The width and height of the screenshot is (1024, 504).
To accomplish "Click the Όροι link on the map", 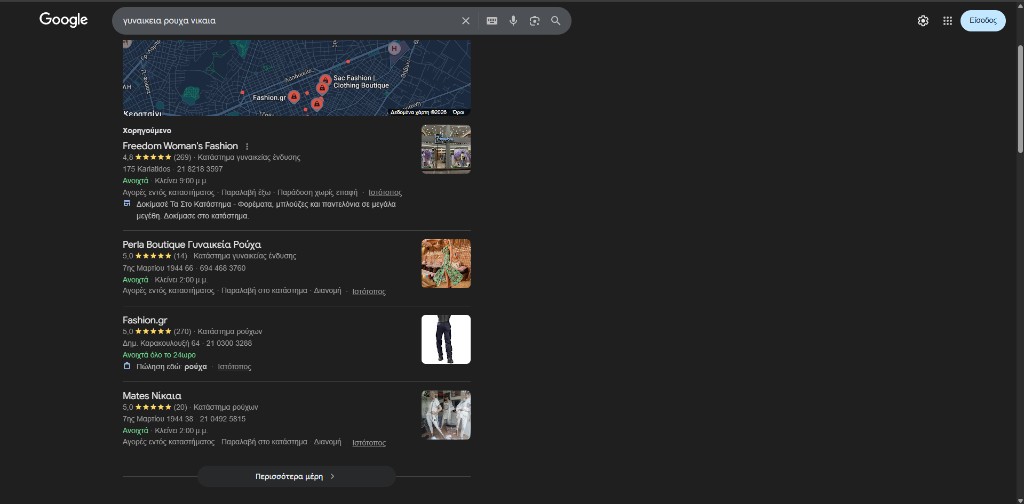I will coord(458,112).
